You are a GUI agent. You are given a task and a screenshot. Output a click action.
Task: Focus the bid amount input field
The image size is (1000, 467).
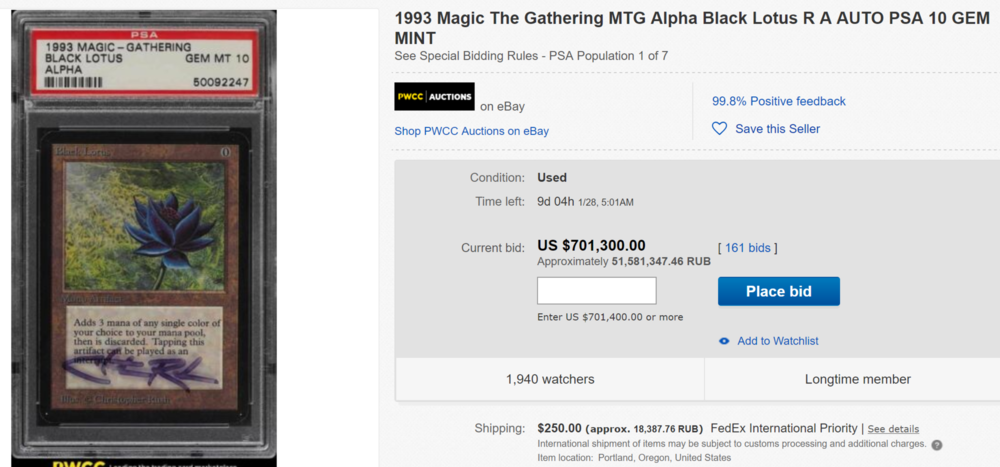[596, 291]
